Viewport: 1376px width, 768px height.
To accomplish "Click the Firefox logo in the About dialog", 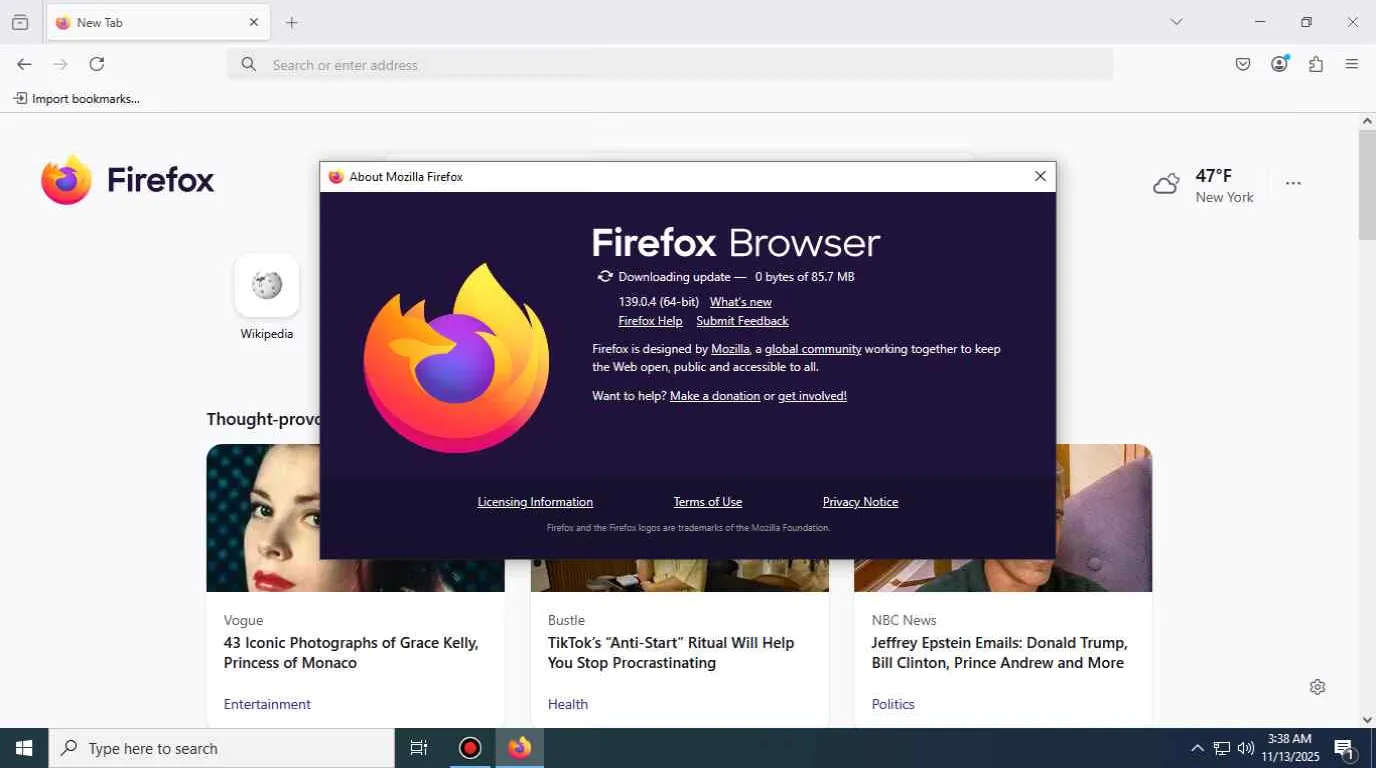I will click(456, 358).
